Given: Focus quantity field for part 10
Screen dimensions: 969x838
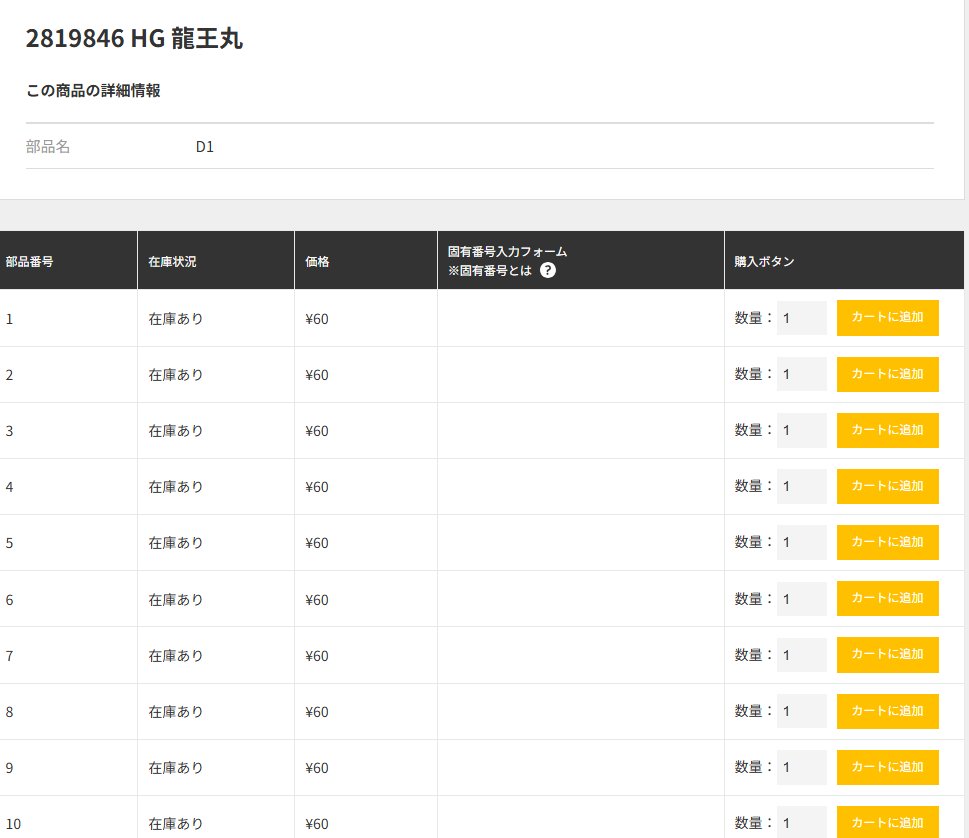Looking at the screenshot, I should (x=802, y=823).
